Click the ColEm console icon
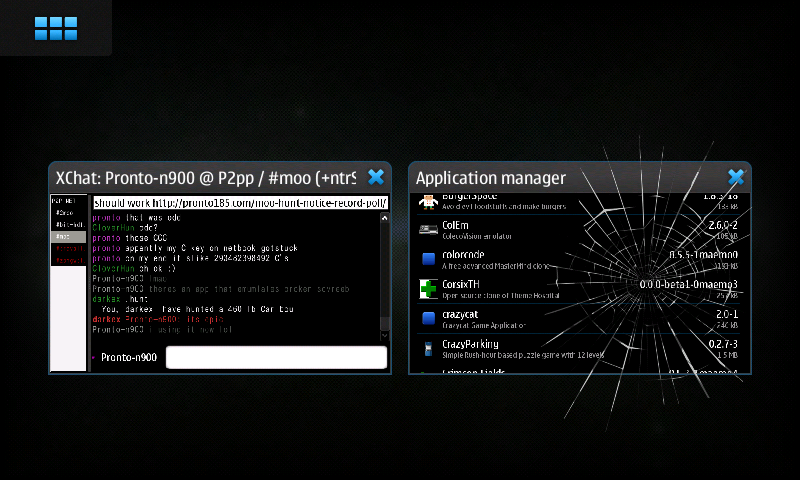Image resolution: width=800 pixels, height=480 pixels. point(428,230)
